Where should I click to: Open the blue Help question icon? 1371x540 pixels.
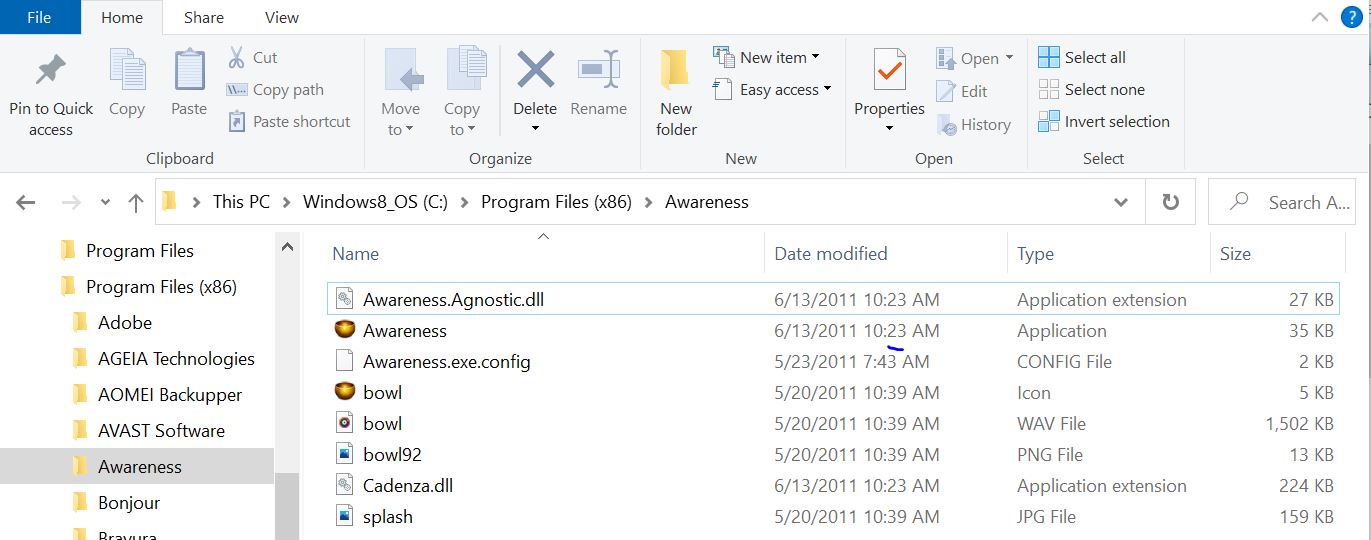(1351, 16)
